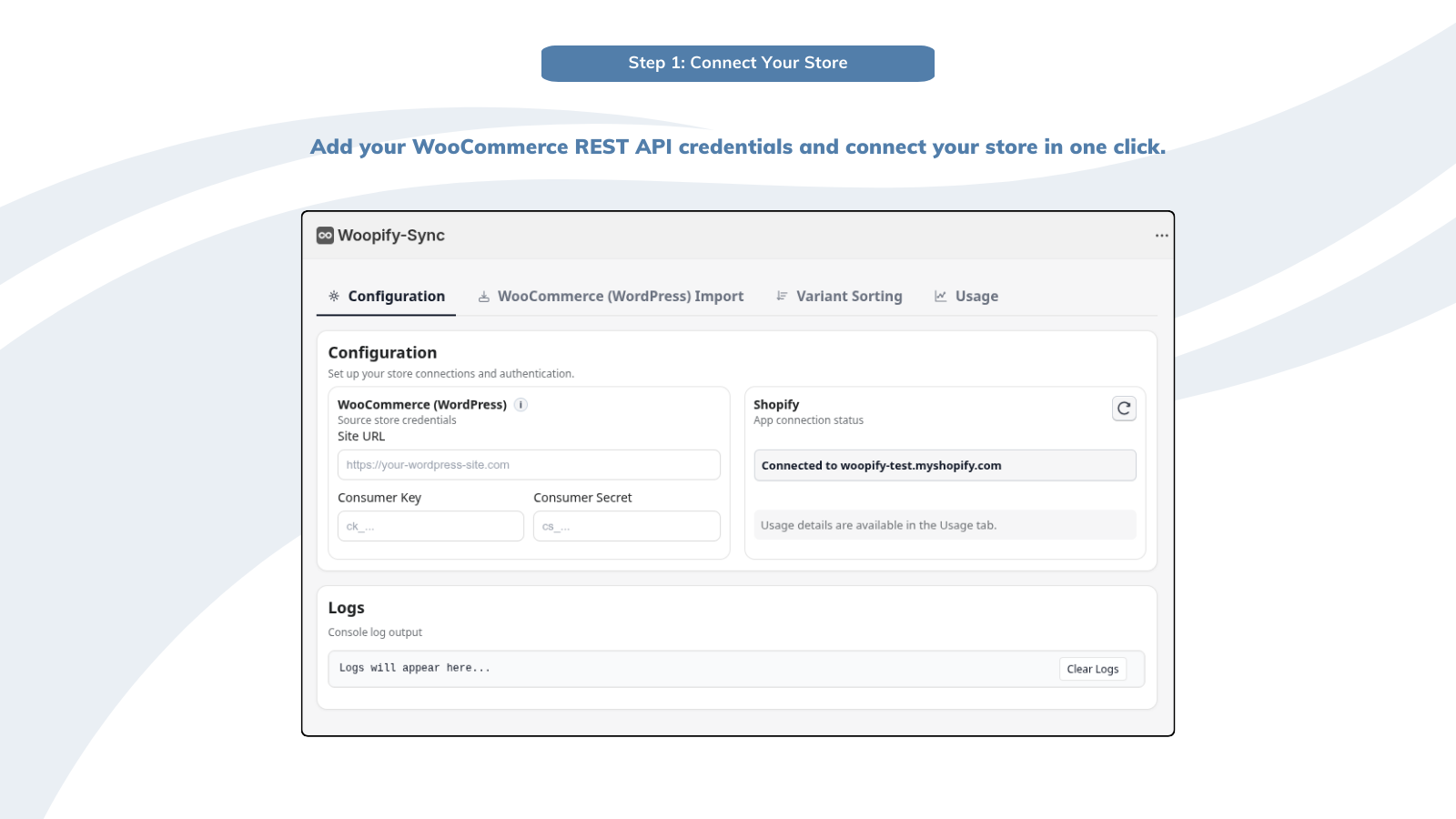Click into the Consumer Secret field
Screen dimensions: 1456x819
(x=626, y=526)
